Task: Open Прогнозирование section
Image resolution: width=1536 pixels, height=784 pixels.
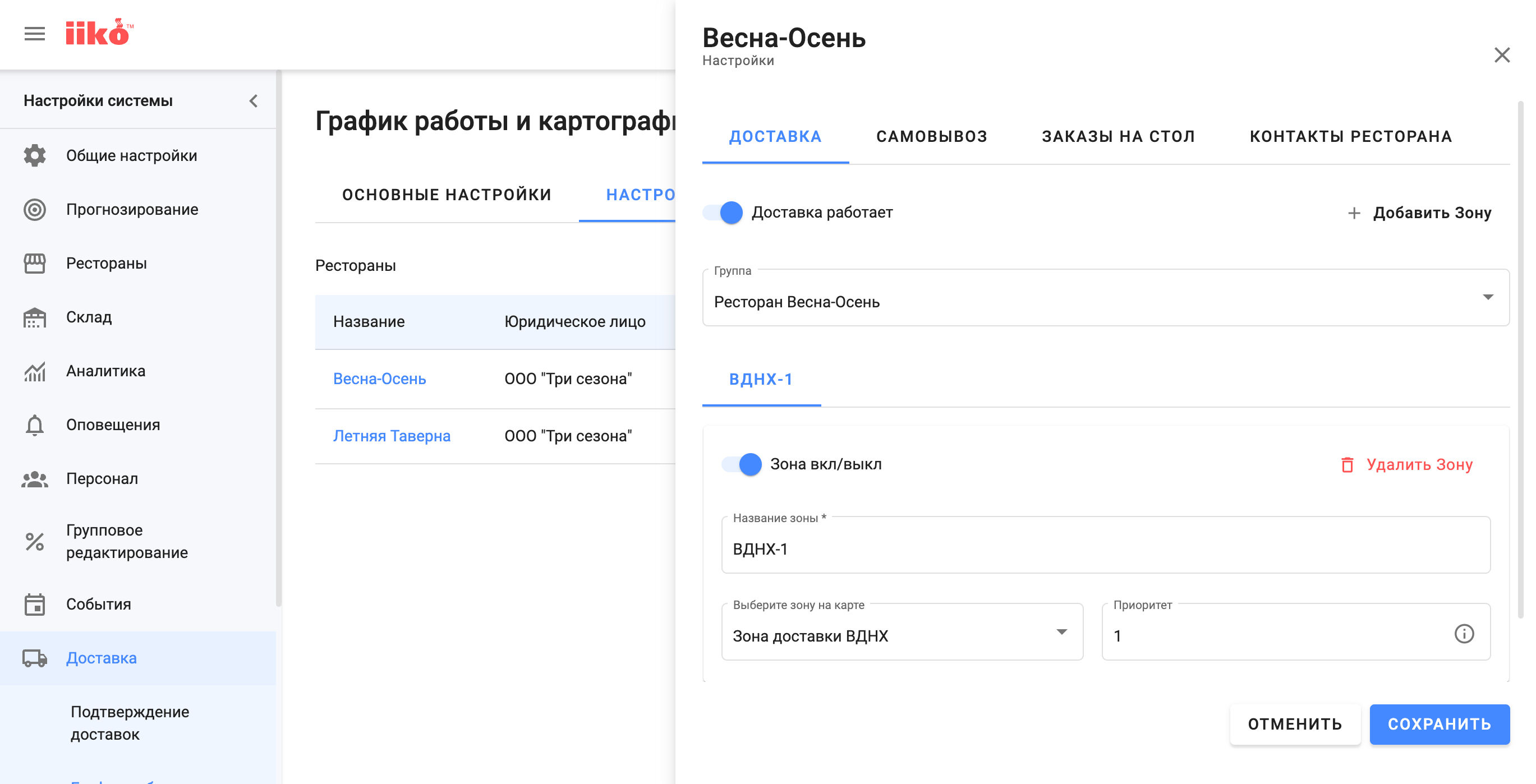Action: (132, 209)
